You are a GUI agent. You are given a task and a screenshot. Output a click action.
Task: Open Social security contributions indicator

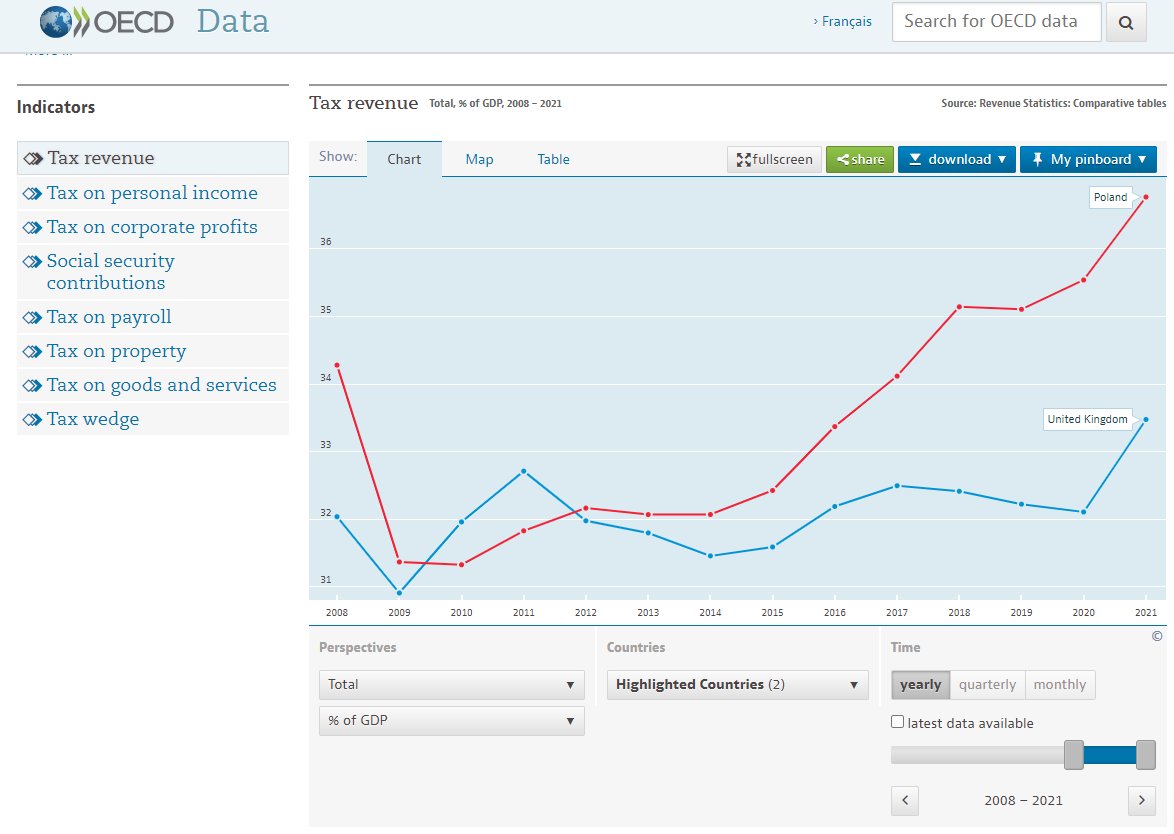click(153, 272)
